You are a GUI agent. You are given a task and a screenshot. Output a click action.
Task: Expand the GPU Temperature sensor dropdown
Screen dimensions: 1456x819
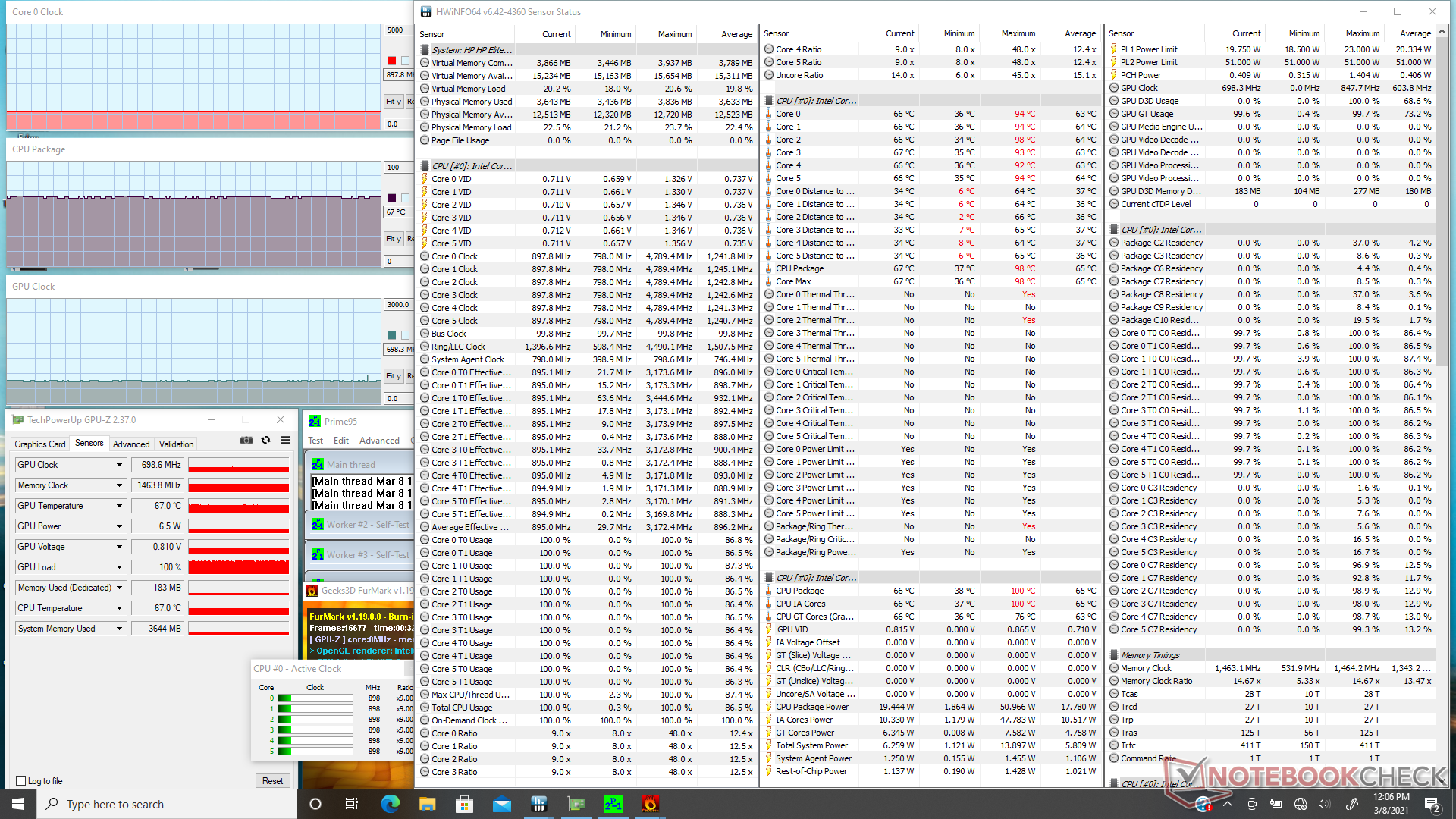[119, 506]
